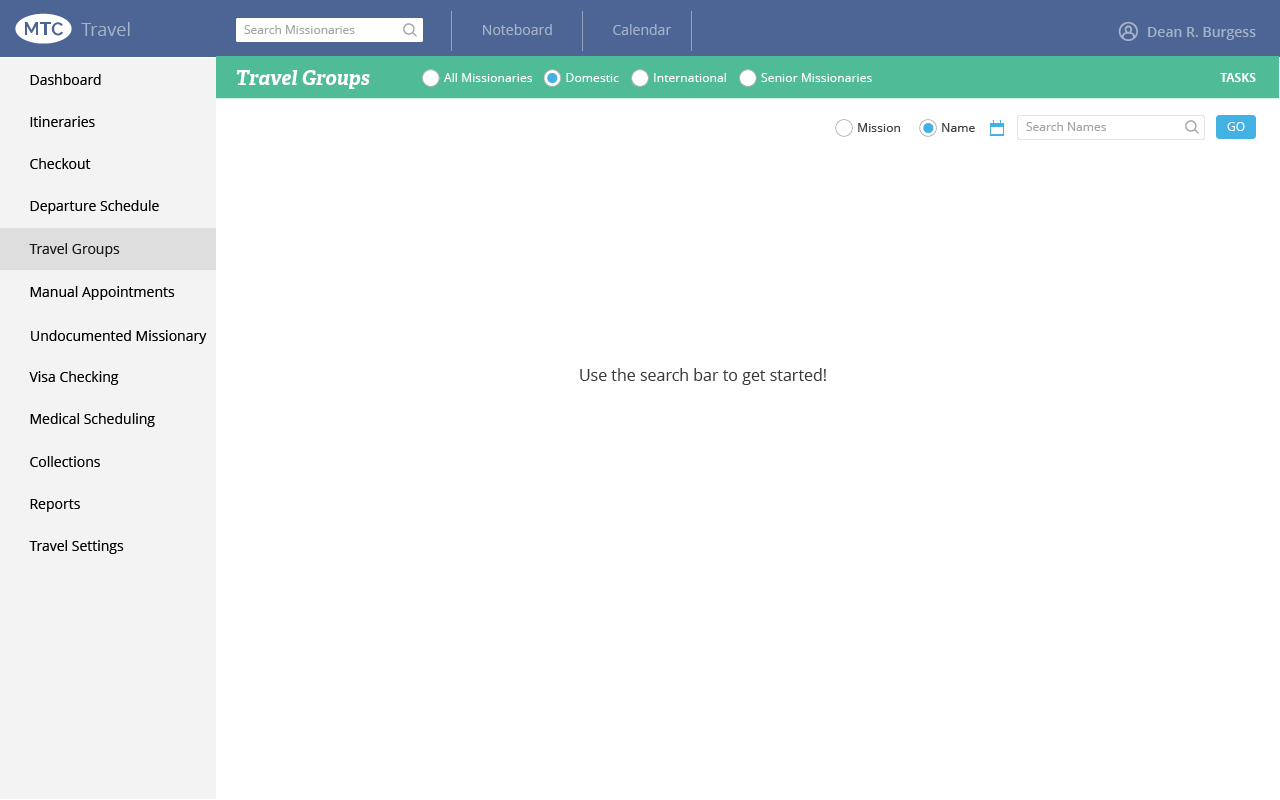Click the user profile avatar icon
The image size is (1280, 800).
tap(1128, 31)
